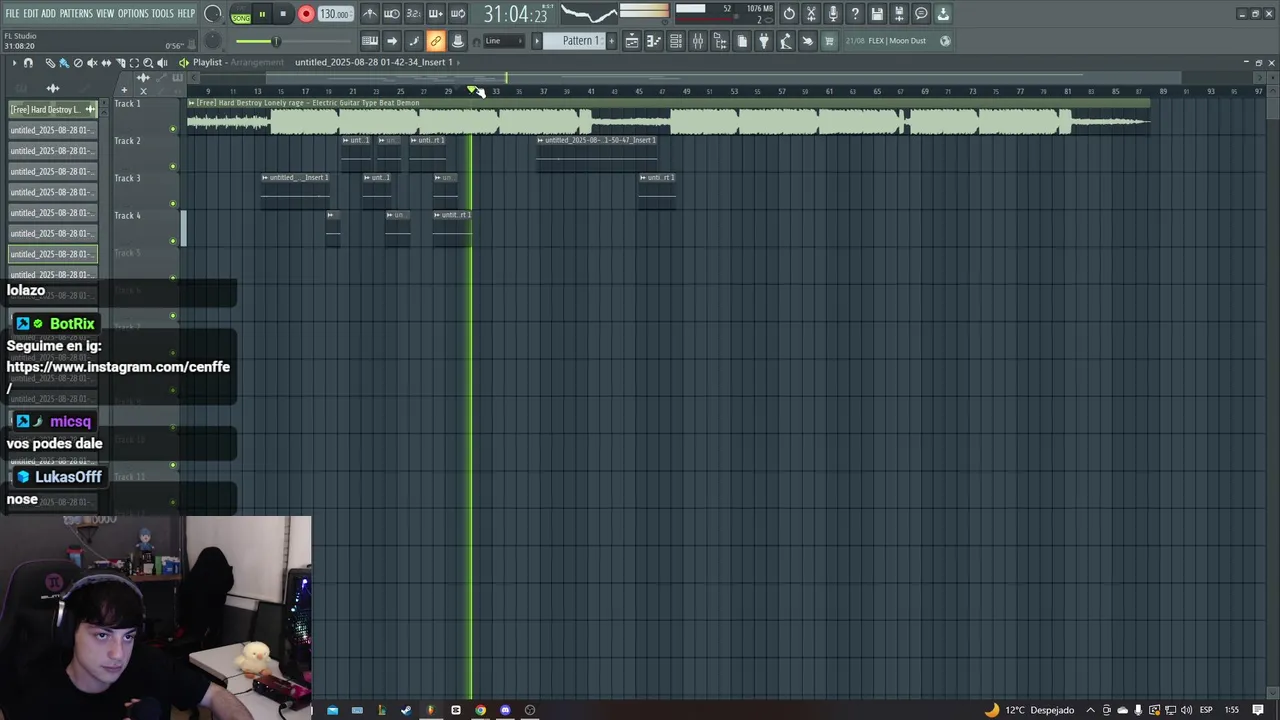Click the highlighted download content icon
The image size is (1280, 720).
click(943, 14)
